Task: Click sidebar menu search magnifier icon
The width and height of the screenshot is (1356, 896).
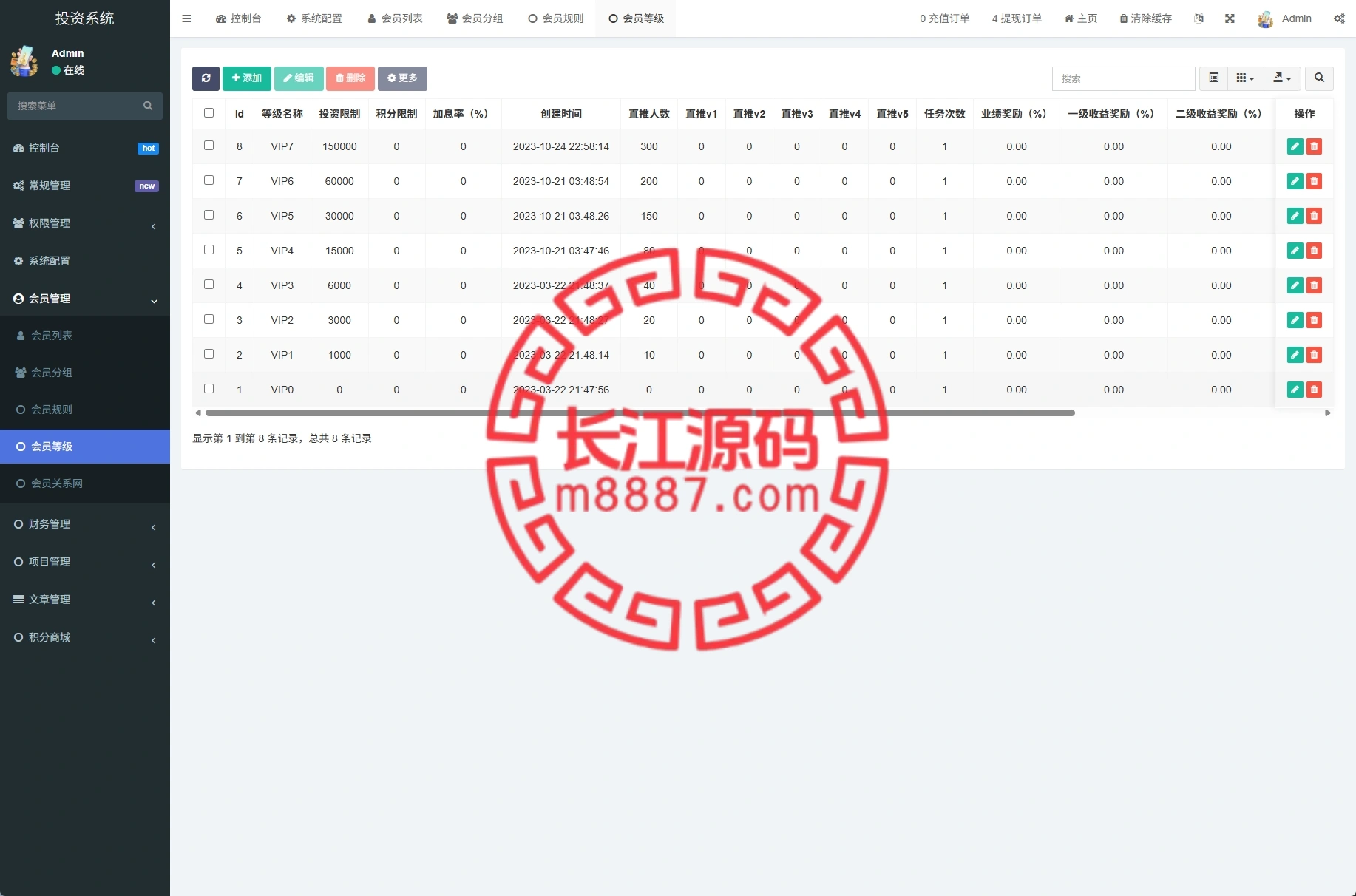Action: 148,106
